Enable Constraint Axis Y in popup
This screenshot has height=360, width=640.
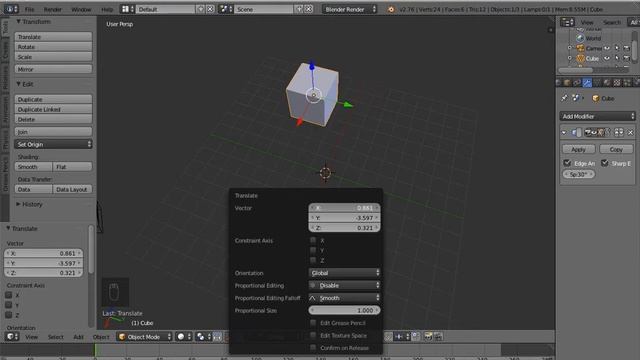(313, 250)
